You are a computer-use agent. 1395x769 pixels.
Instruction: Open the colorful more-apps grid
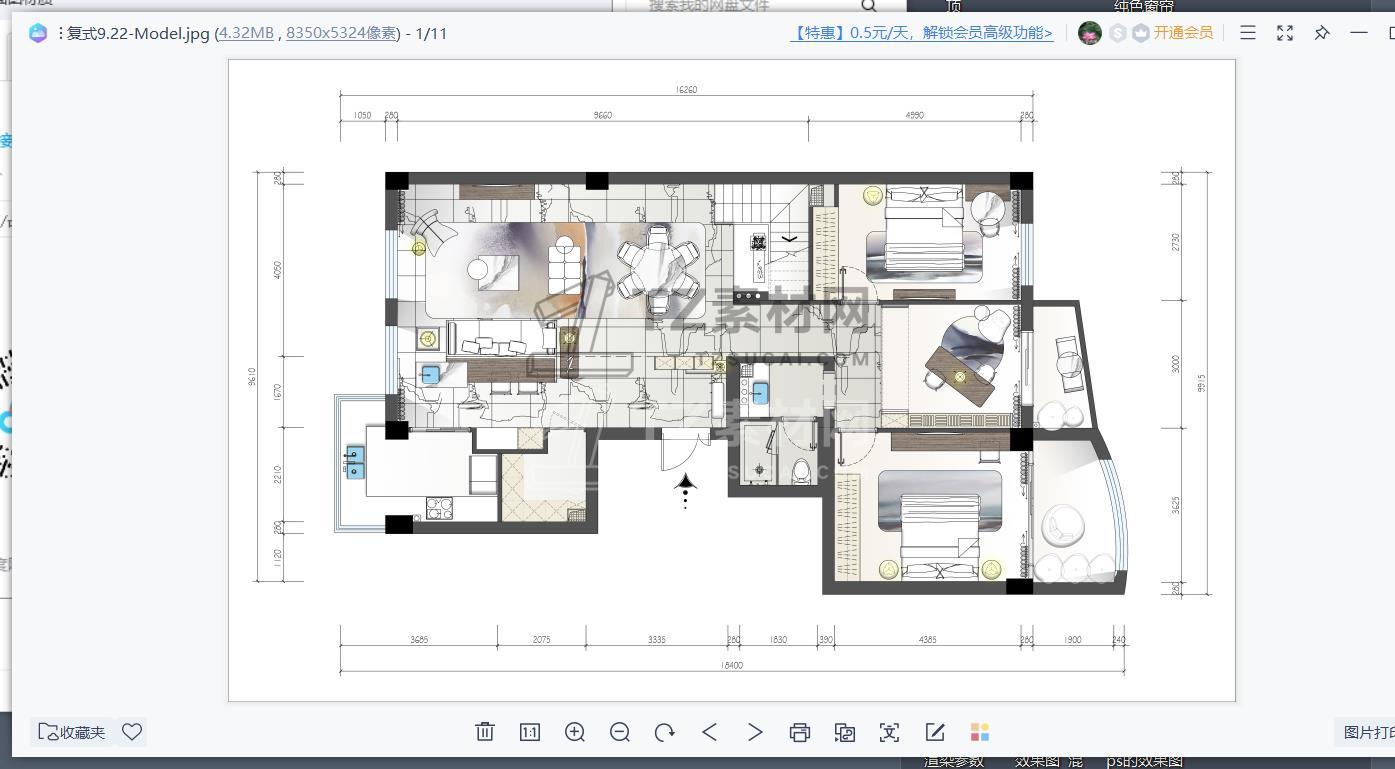(980, 732)
